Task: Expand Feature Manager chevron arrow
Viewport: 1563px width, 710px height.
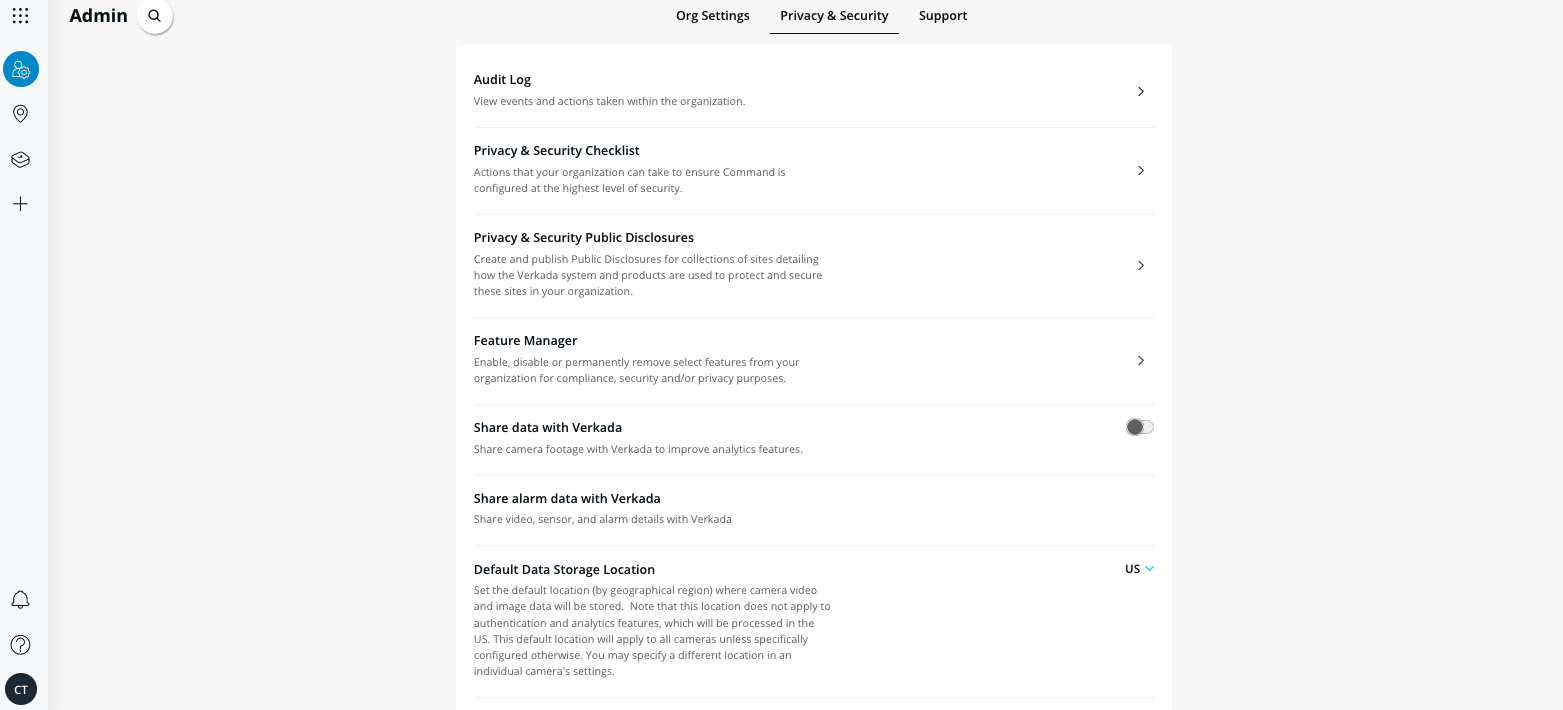Action: (x=1141, y=361)
